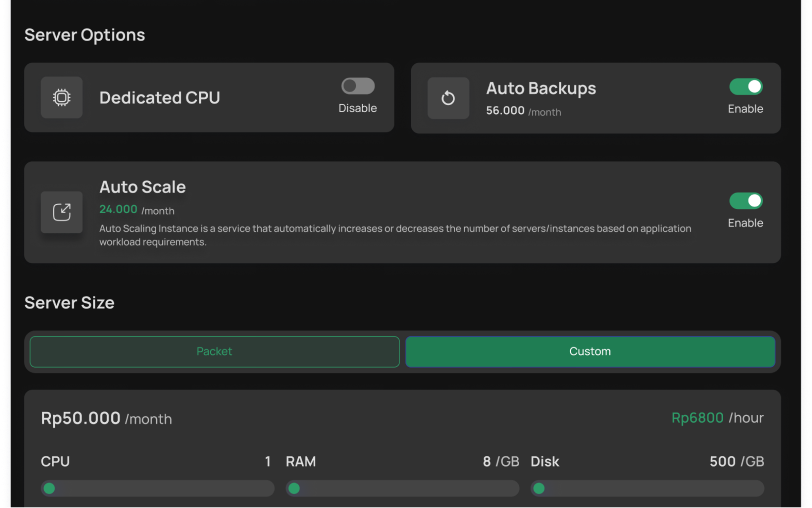The height and width of the screenshot is (508, 812).
Task: Click the Auto Scale expand-arrow icon
Action: [62, 212]
